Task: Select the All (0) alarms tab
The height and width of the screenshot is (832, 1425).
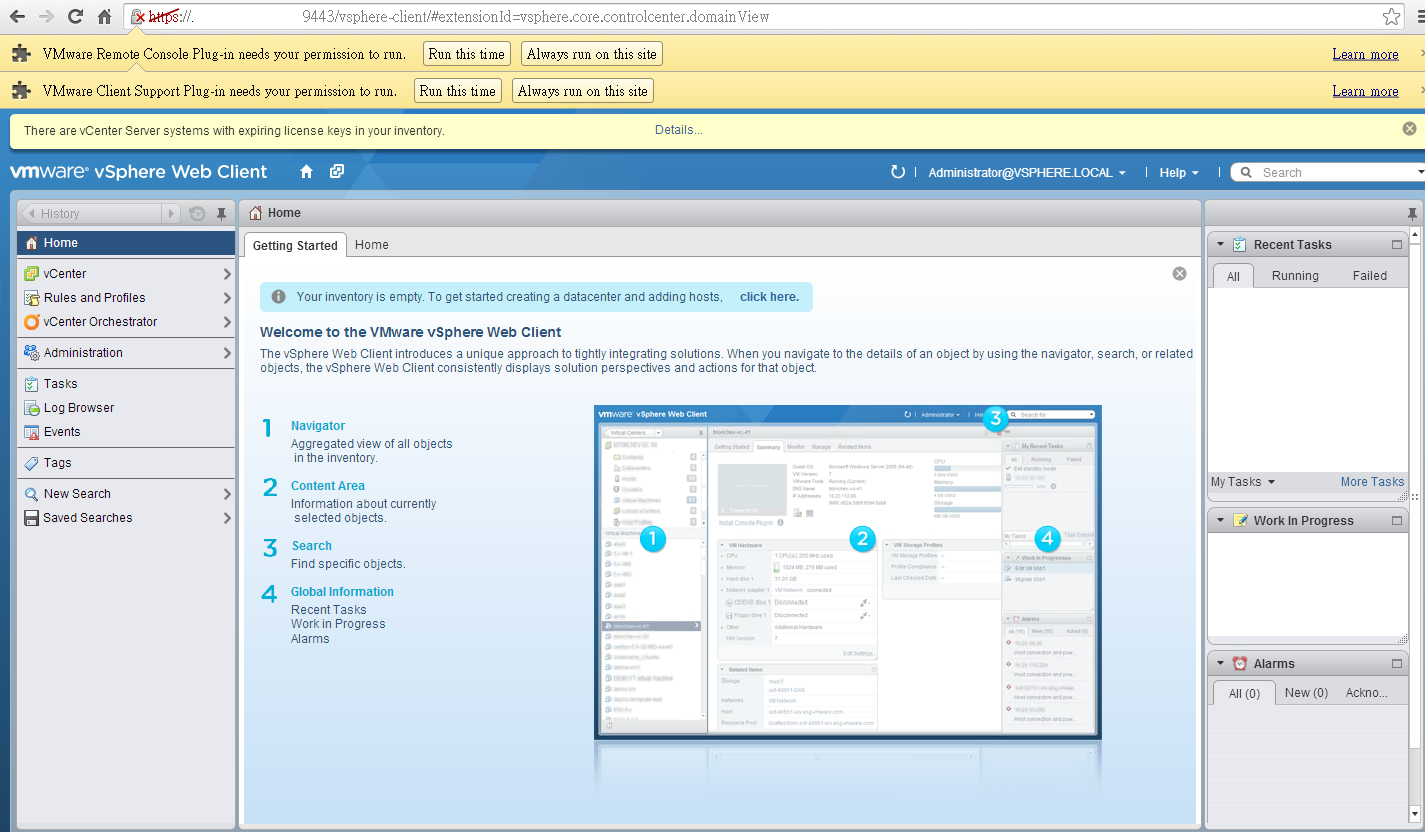Action: [x=1244, y=693]
